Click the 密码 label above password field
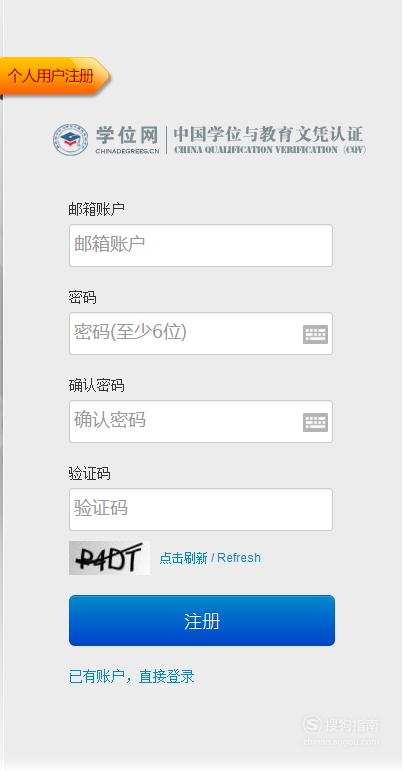The width and height of the screenshot is (403, 771). 83,297
